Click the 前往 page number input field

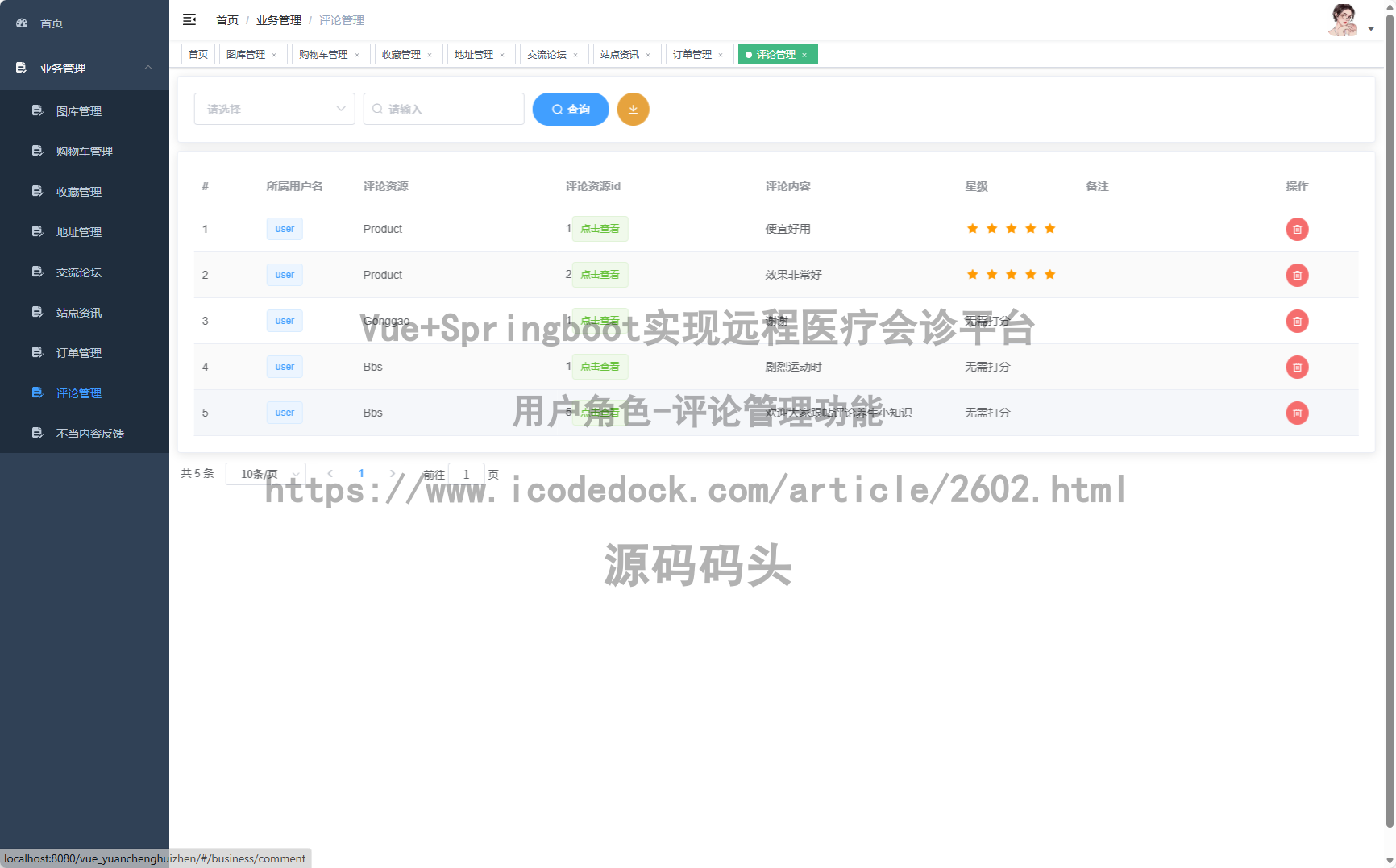(x=466, y=474)
